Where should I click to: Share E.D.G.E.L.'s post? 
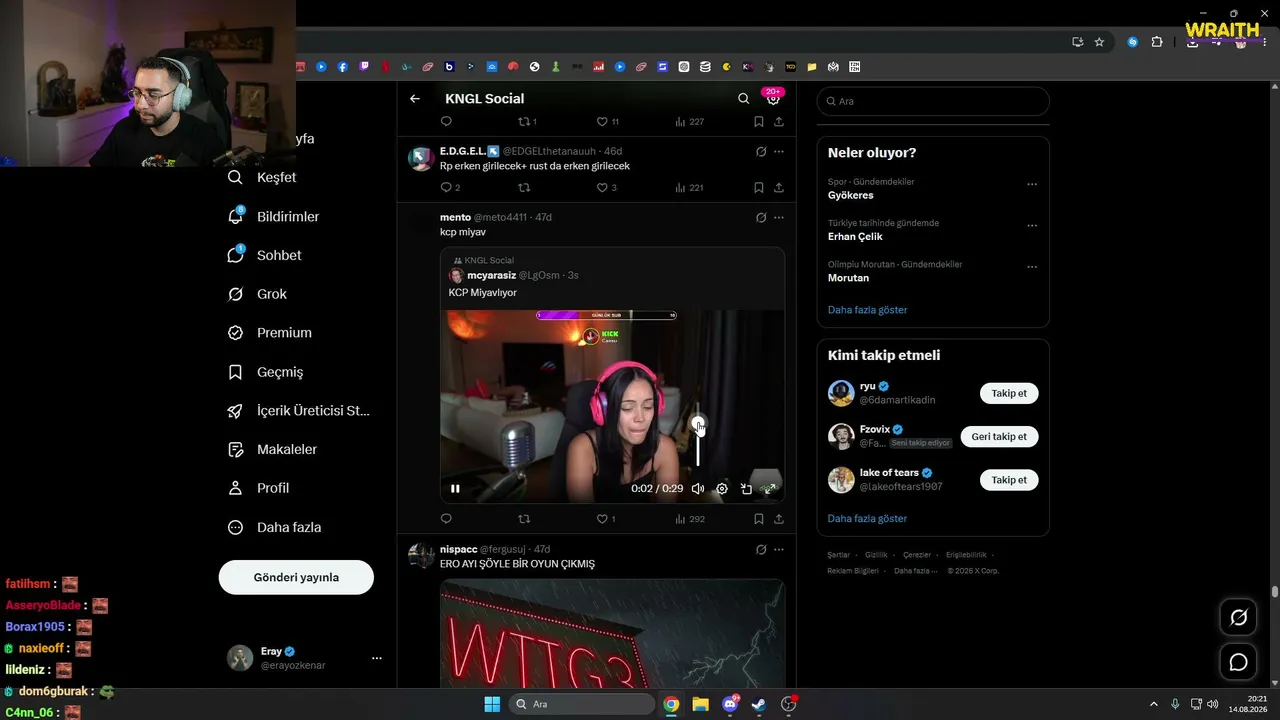click(779, 188)
